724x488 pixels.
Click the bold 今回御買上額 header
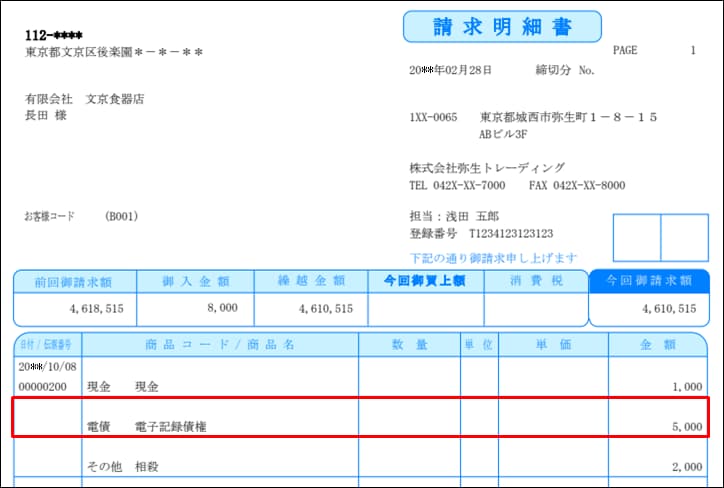click(425, 282)
